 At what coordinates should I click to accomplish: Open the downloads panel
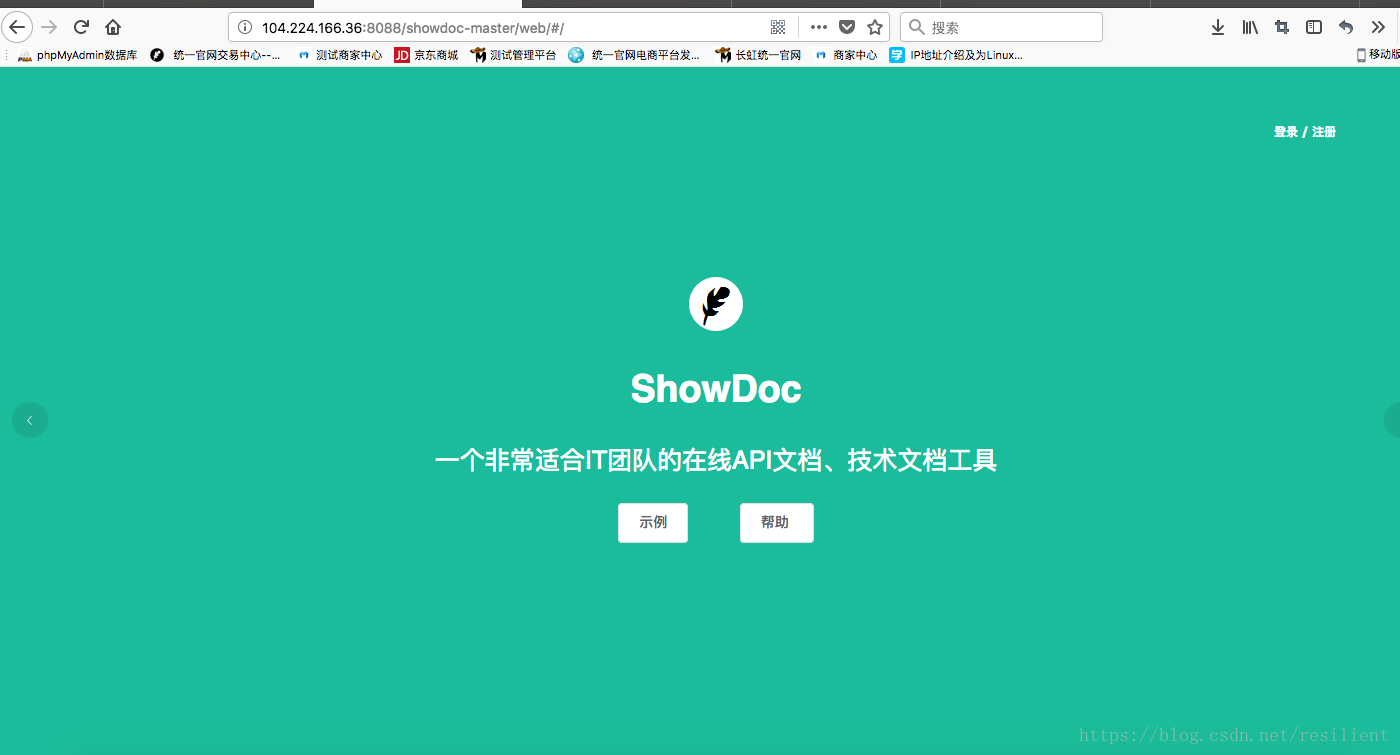(1218, 27)
